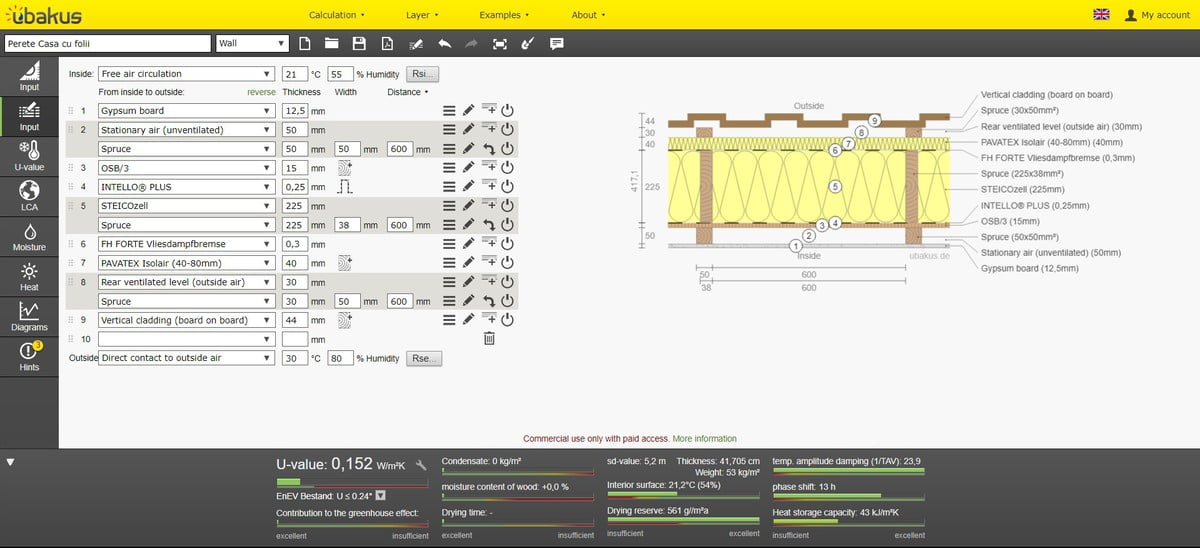Open the top Input geometry sidebar panel

pos(29,76)
